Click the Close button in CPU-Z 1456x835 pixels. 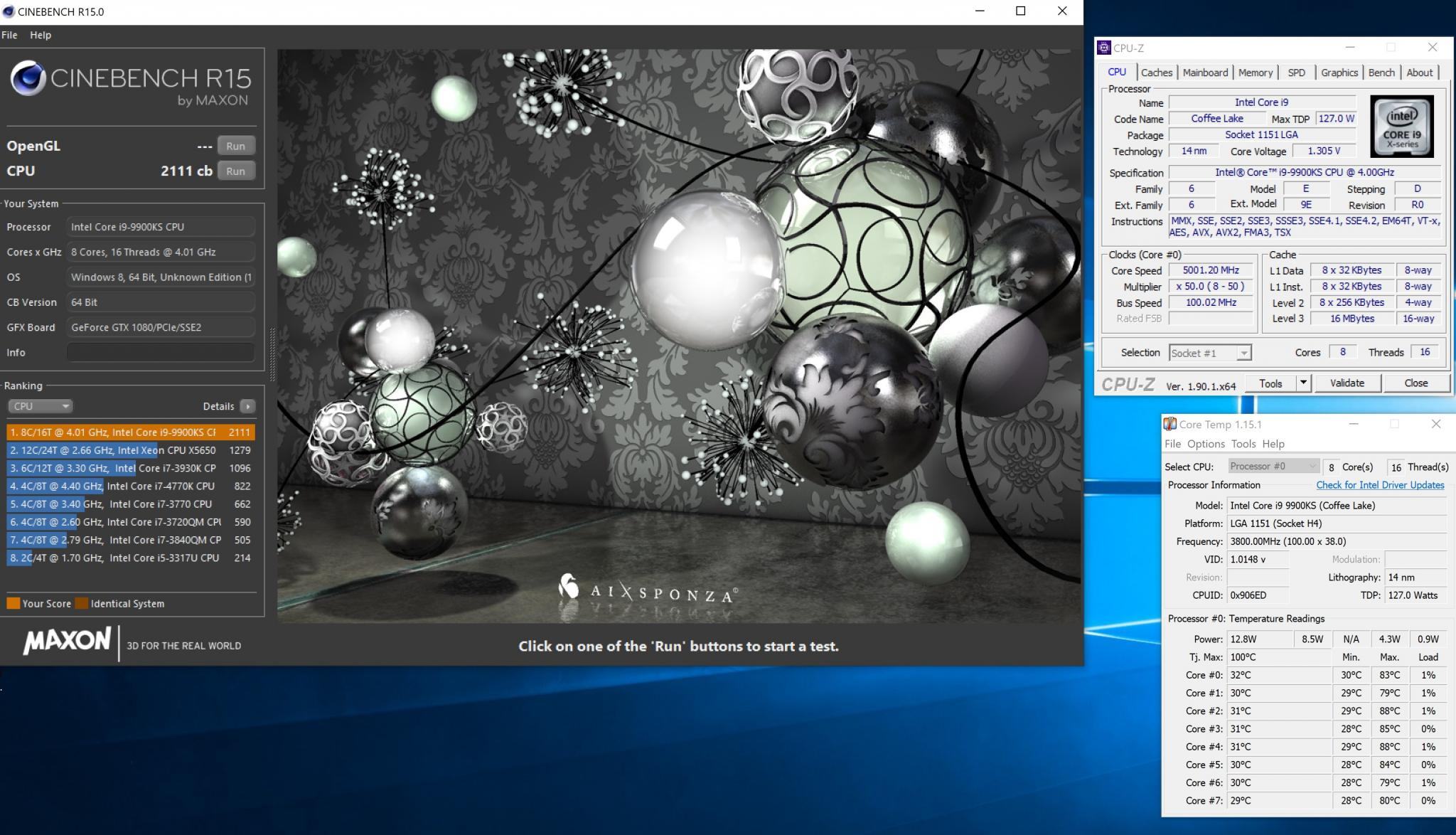[x=1415, y=383]
